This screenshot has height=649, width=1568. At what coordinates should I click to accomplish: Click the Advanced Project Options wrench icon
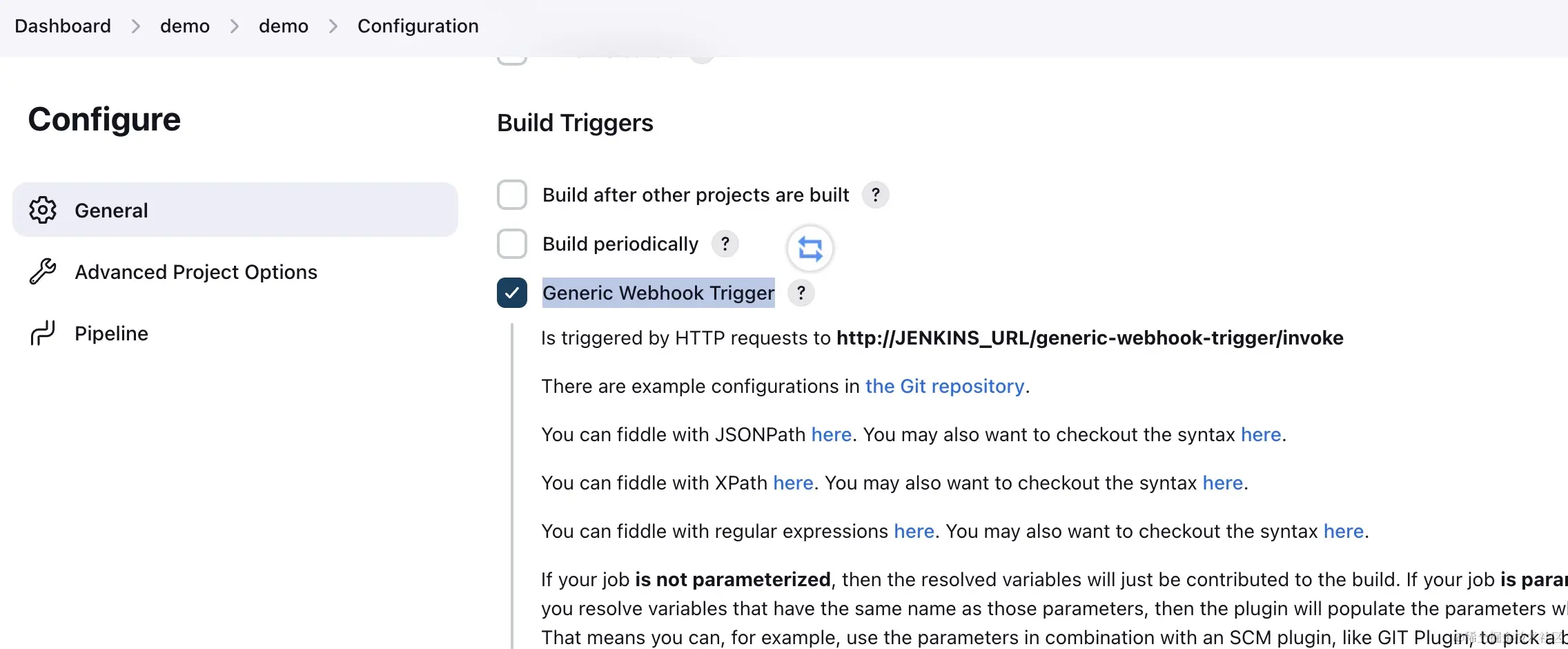43,271
